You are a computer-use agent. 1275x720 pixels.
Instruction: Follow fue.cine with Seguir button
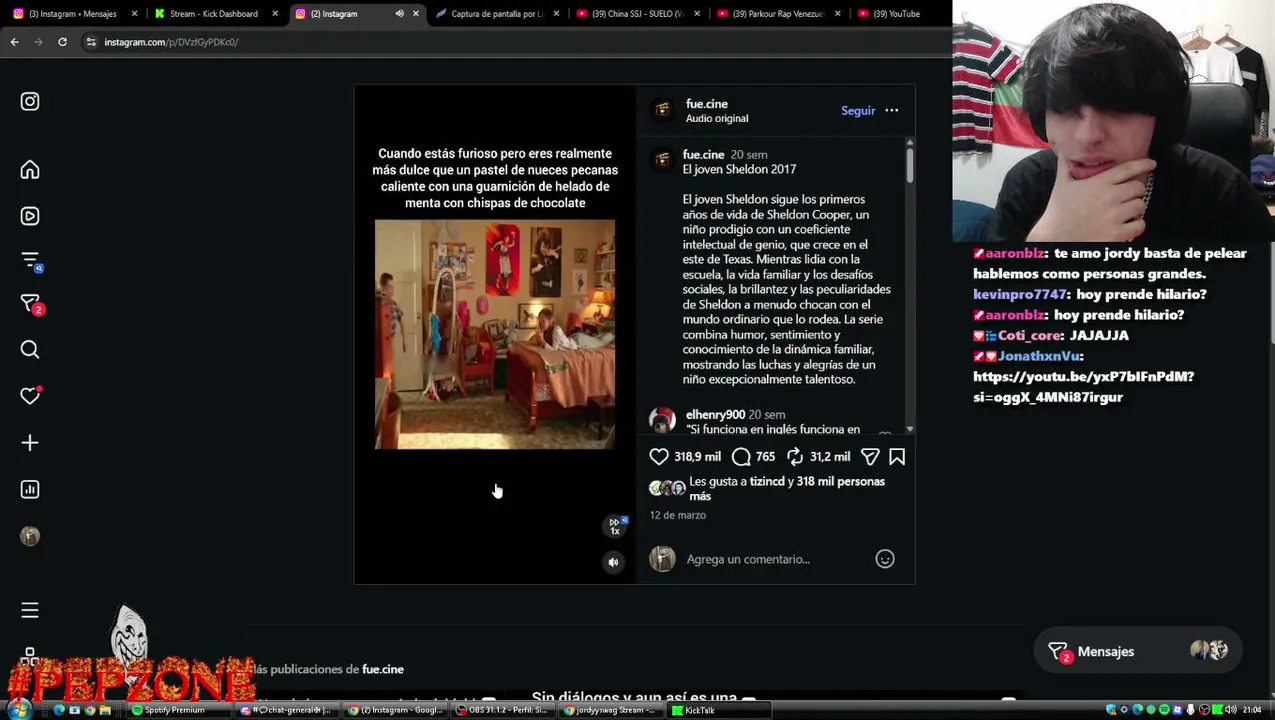[x=858, y=111]
